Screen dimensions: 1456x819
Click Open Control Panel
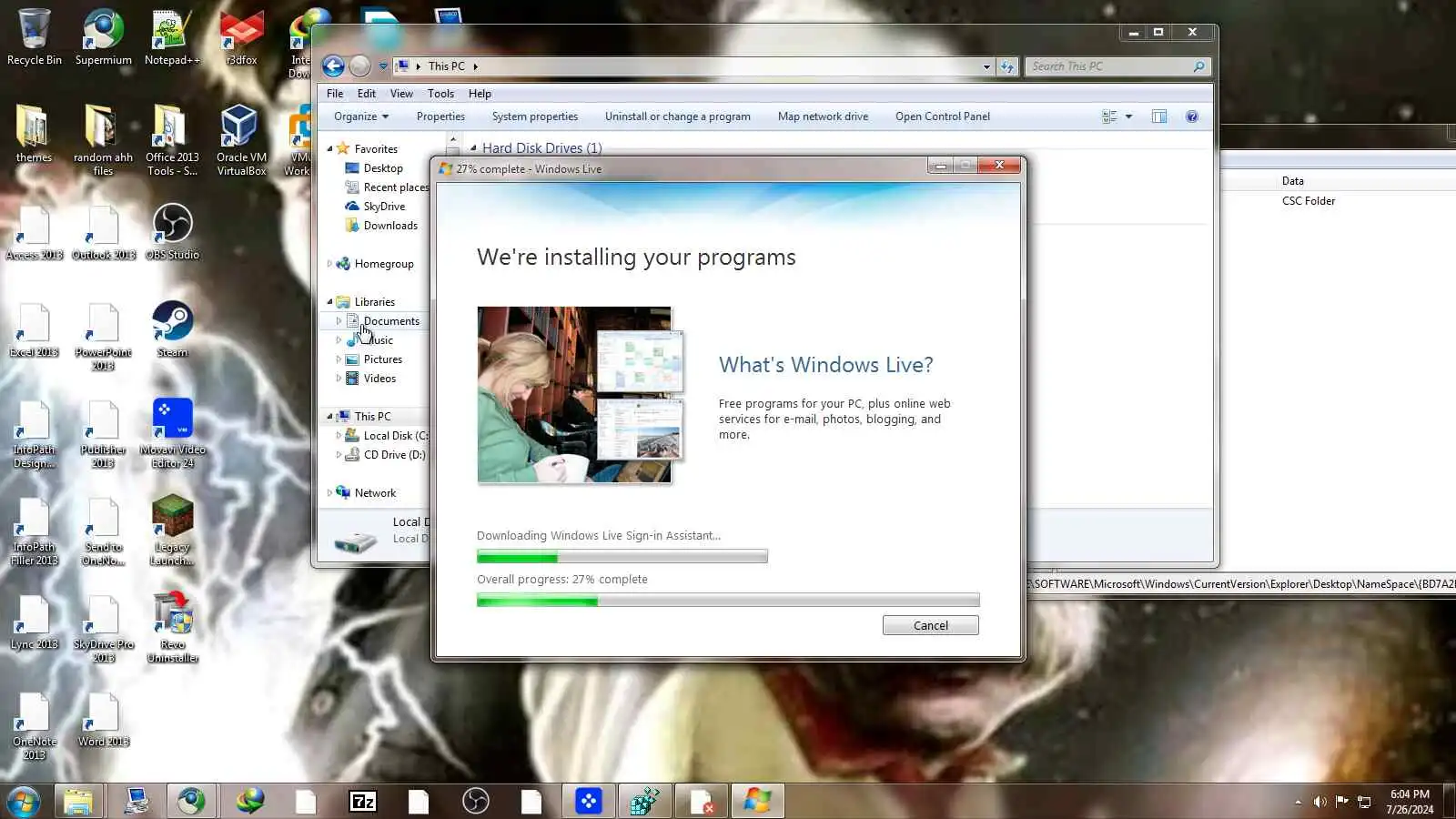click(x=943, y=116)
